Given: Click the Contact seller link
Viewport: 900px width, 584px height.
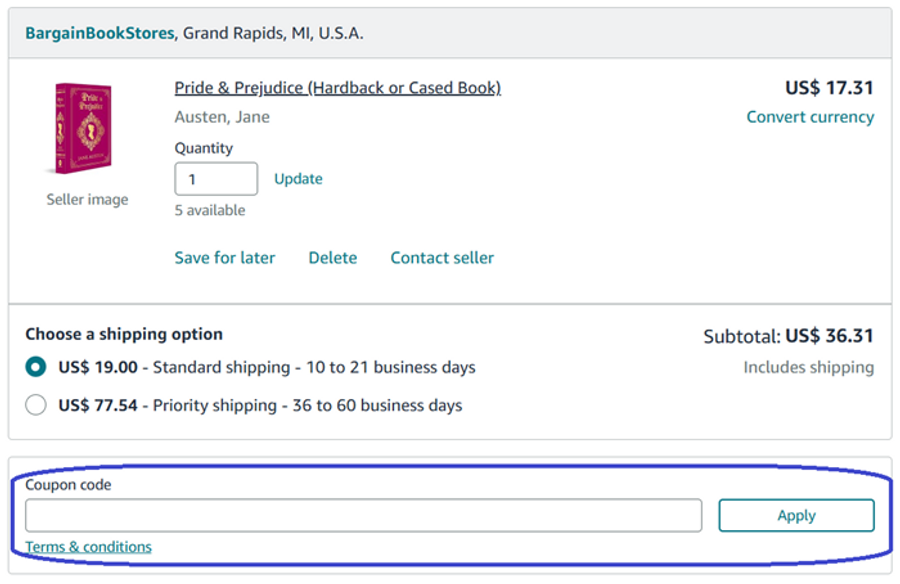Looking at the screenshot, I should click(442, 258).
